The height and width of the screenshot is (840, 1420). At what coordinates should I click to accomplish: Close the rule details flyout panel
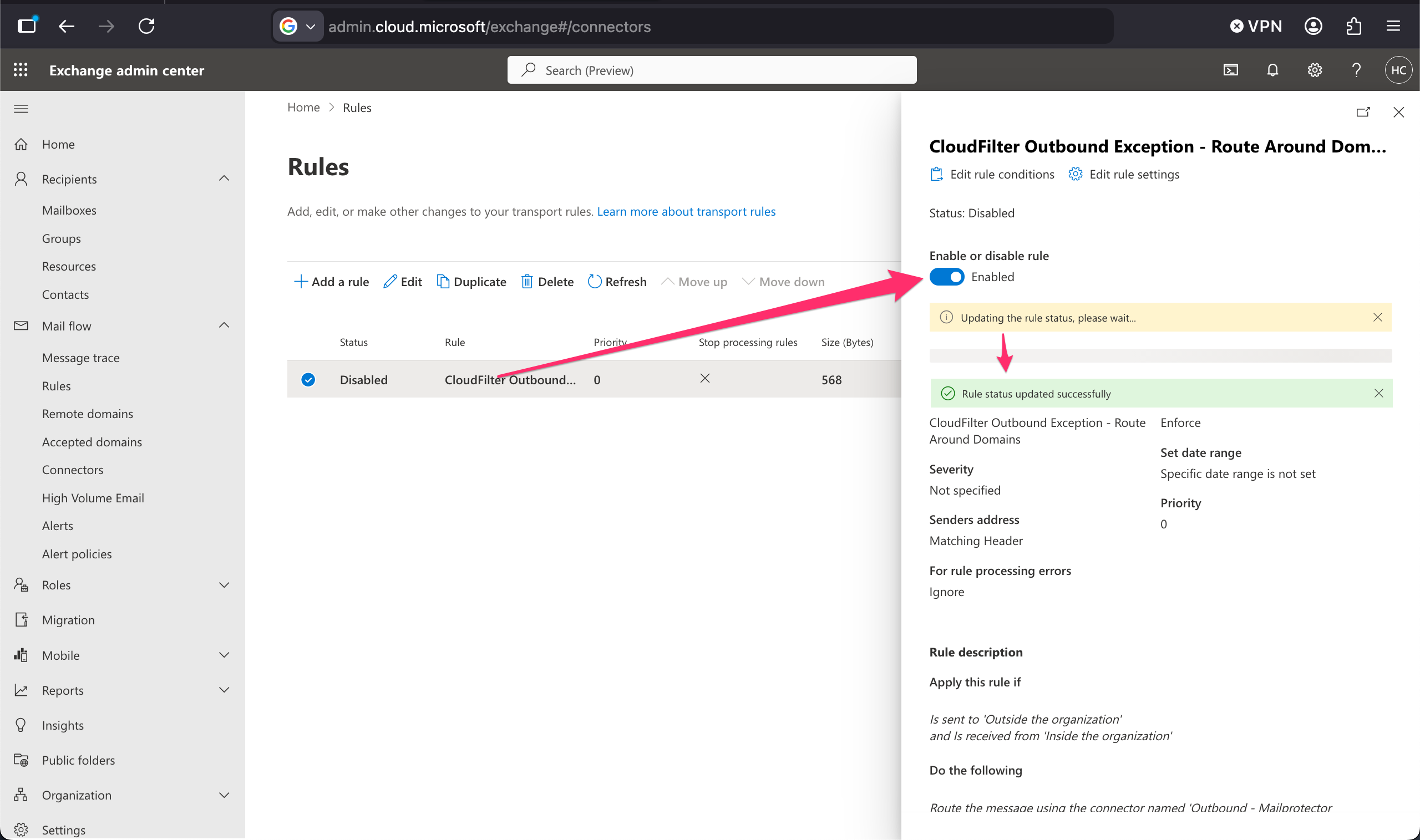point(1398,112)
